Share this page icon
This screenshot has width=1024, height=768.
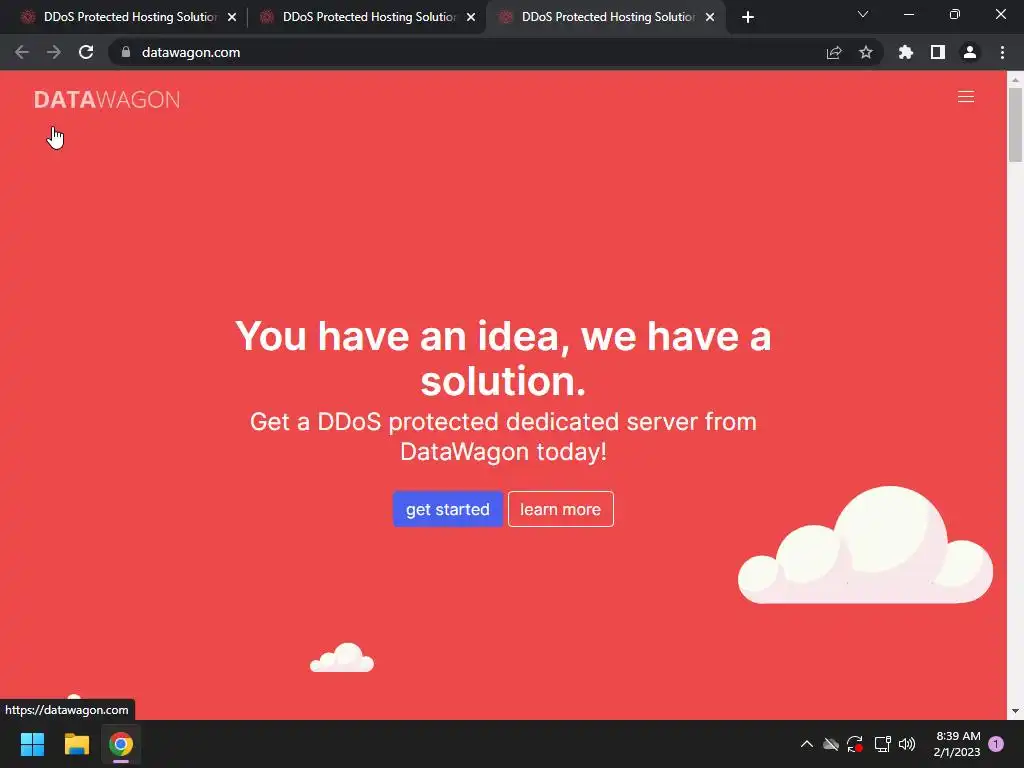833,52
